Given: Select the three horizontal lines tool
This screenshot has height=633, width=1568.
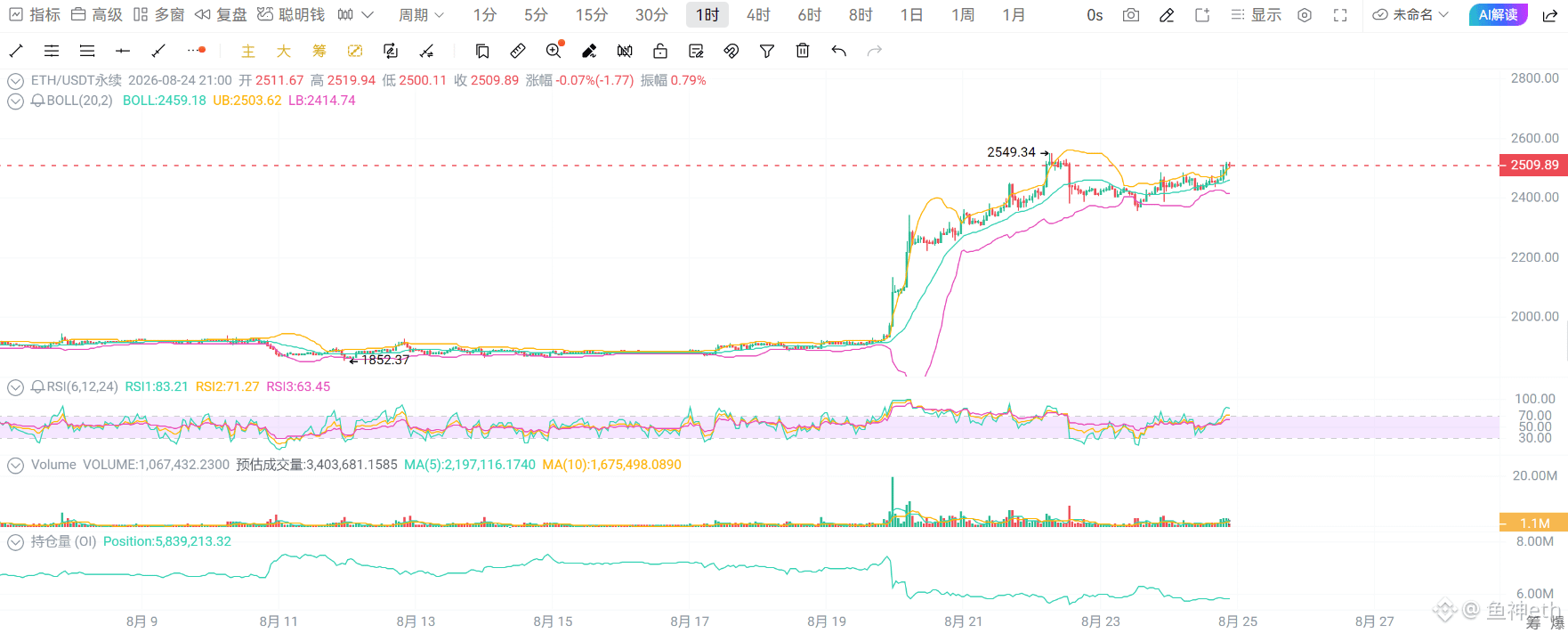Looking at the screenshot, I should [87, 51].
